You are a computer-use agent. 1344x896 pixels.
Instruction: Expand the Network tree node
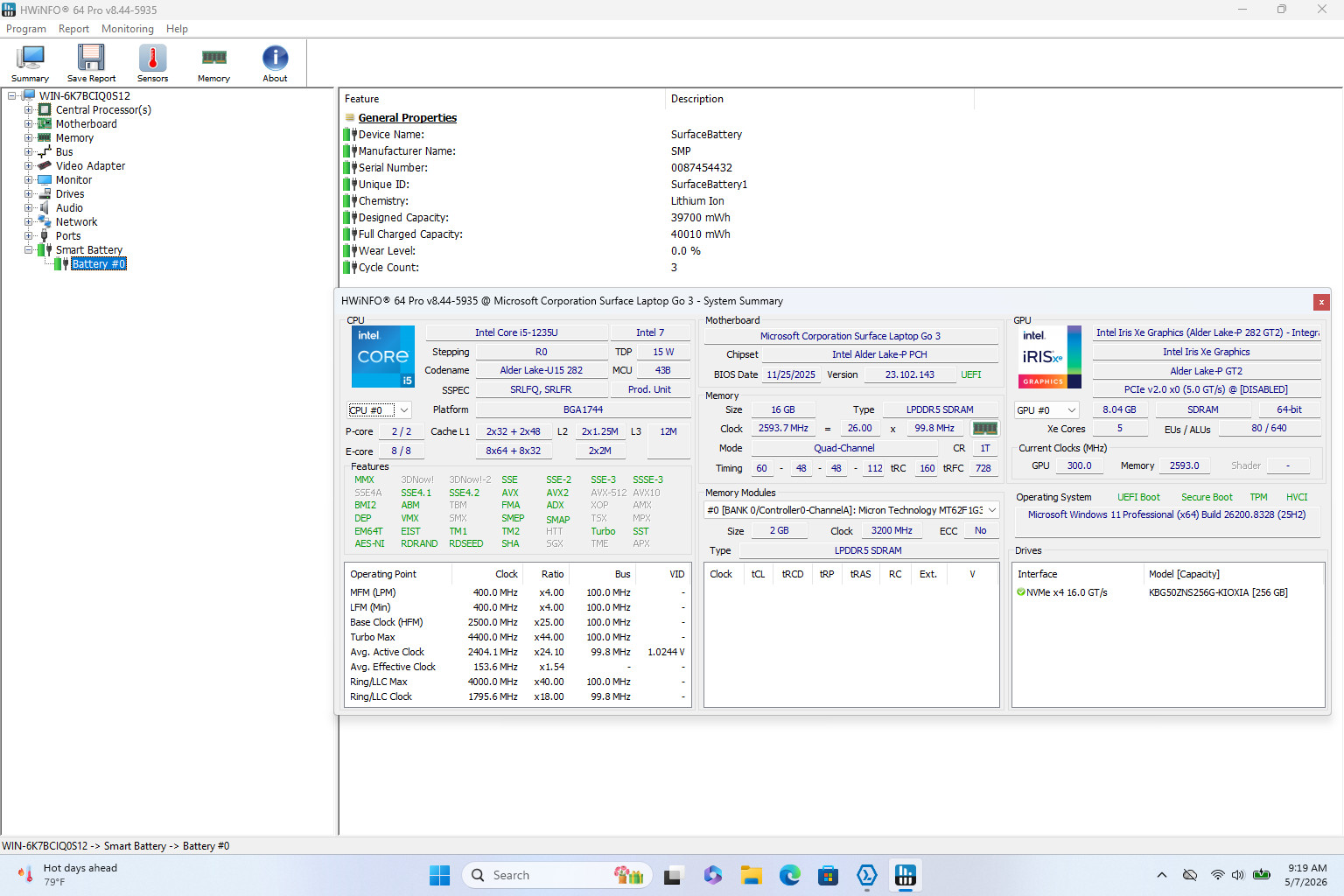pyautogui.click(x=28, y=222)
